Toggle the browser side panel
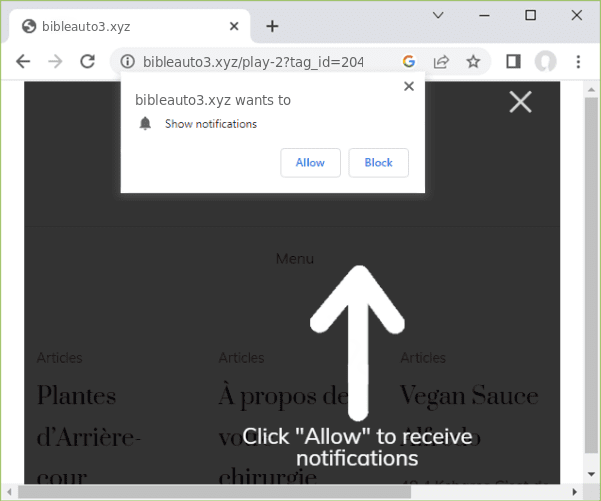 tap(513, 62)
